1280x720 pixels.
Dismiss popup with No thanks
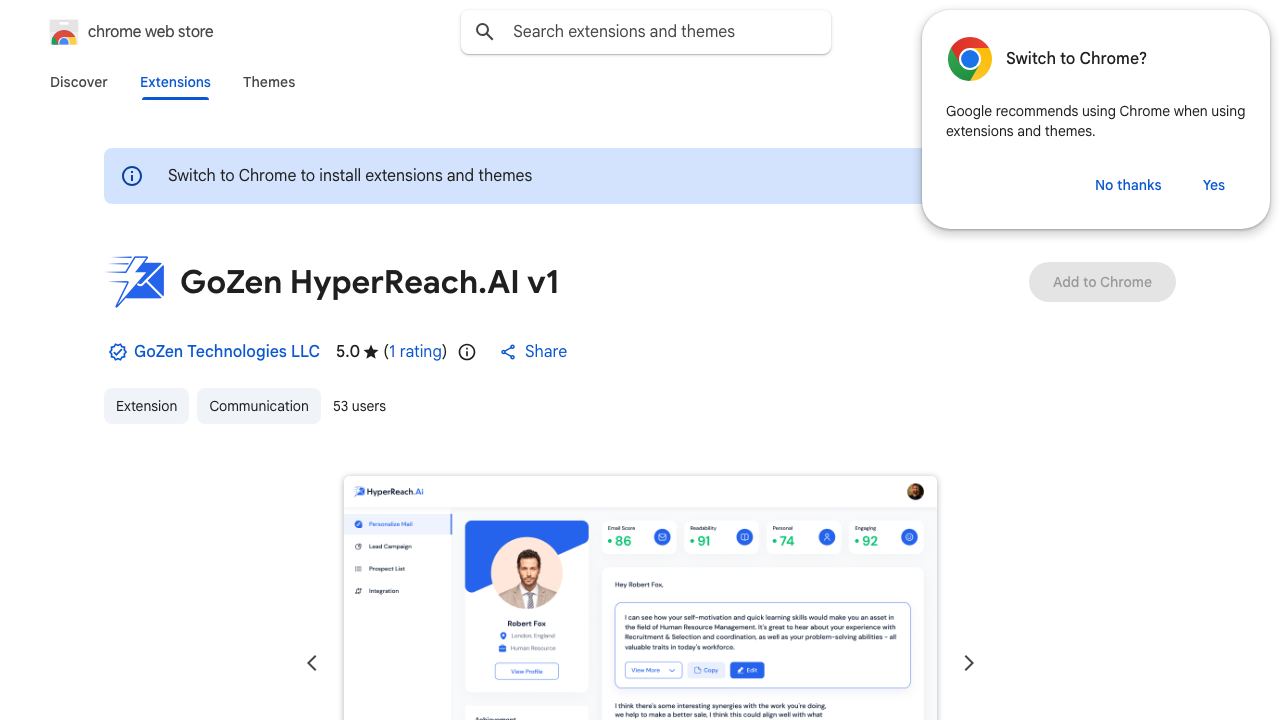[1128, 185]
